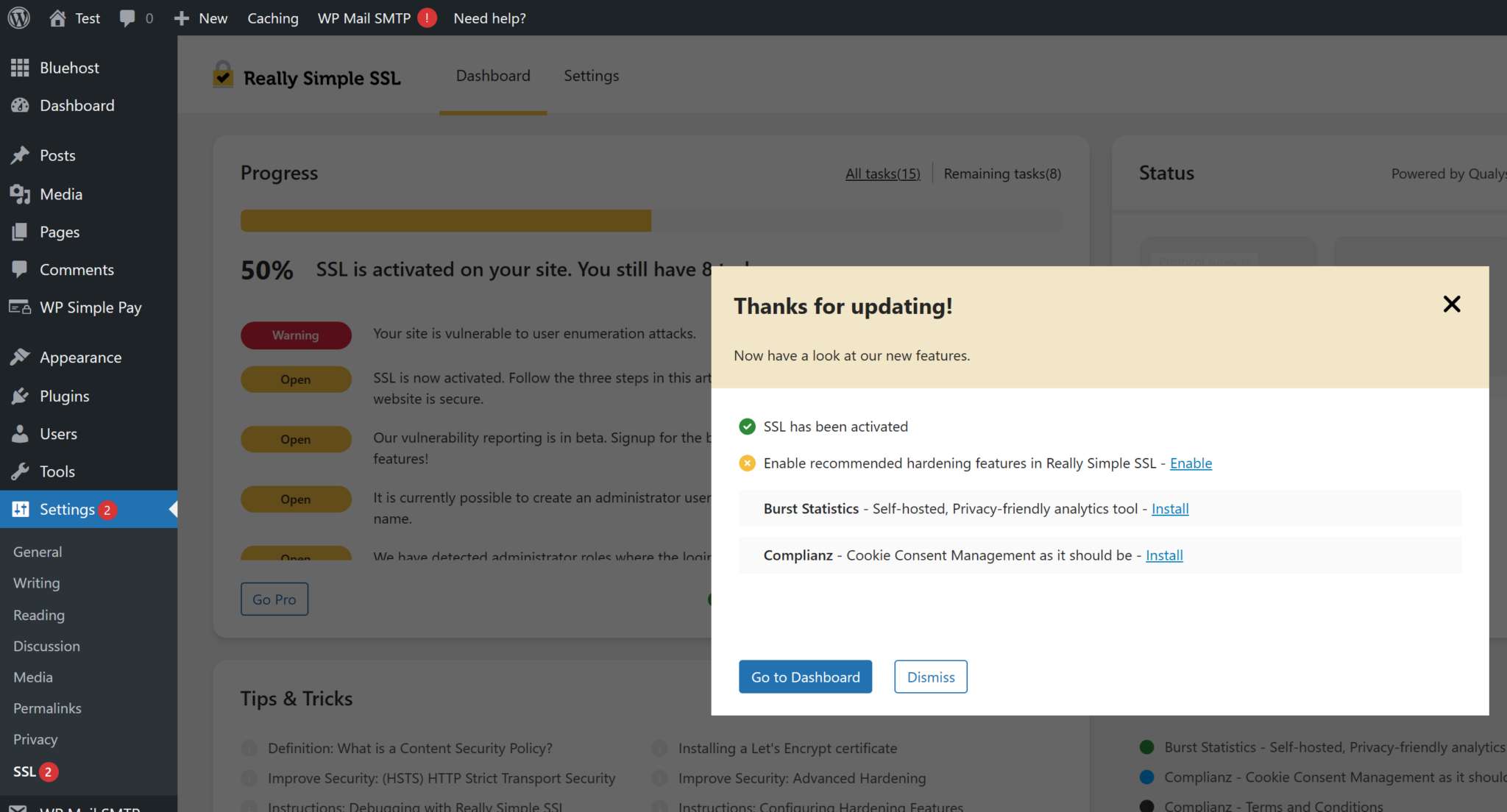Click Go to Dashboard button
1507x812 pixels.
click(x=805, y=677)
